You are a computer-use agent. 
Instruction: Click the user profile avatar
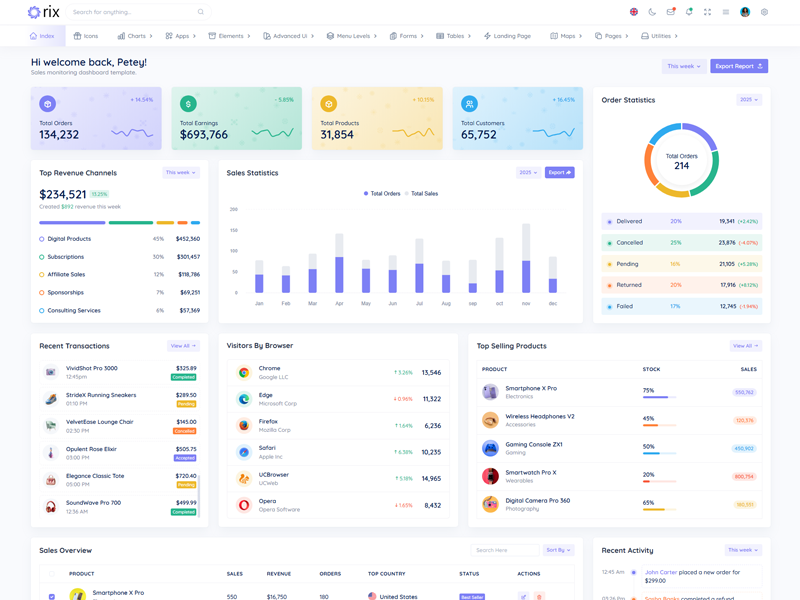point(745,12)
